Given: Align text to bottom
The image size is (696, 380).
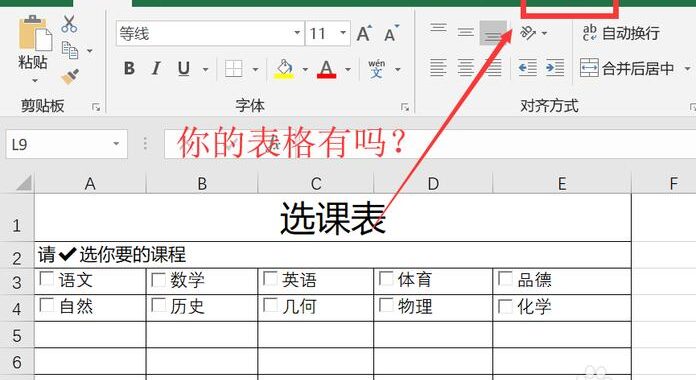Looking at the screenshot, I should 493,33.
